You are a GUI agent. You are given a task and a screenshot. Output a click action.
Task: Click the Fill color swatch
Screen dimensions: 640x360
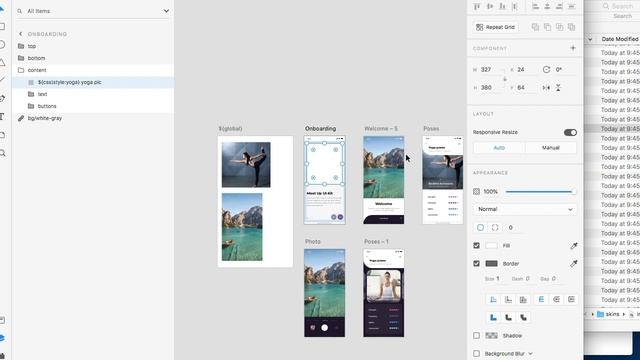(491, 246)
